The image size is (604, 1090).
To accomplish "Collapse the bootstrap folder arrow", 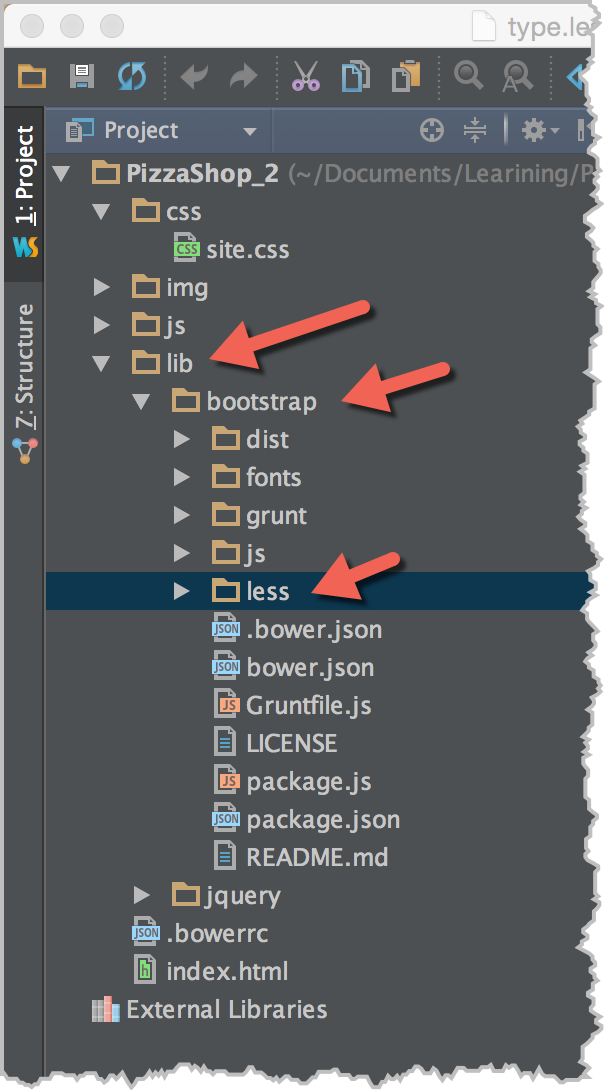I will (142, 401).
